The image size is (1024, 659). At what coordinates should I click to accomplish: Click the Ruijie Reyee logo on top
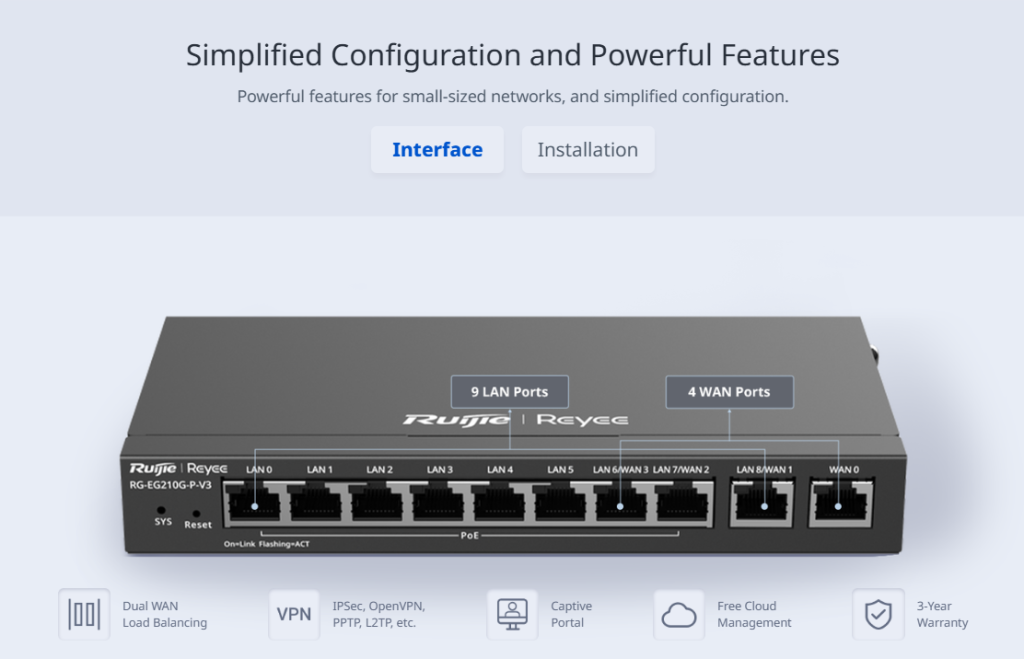515,420
